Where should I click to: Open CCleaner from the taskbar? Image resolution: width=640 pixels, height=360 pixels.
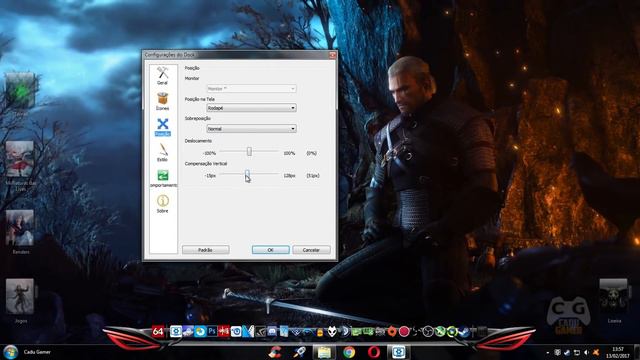point(275,352)
